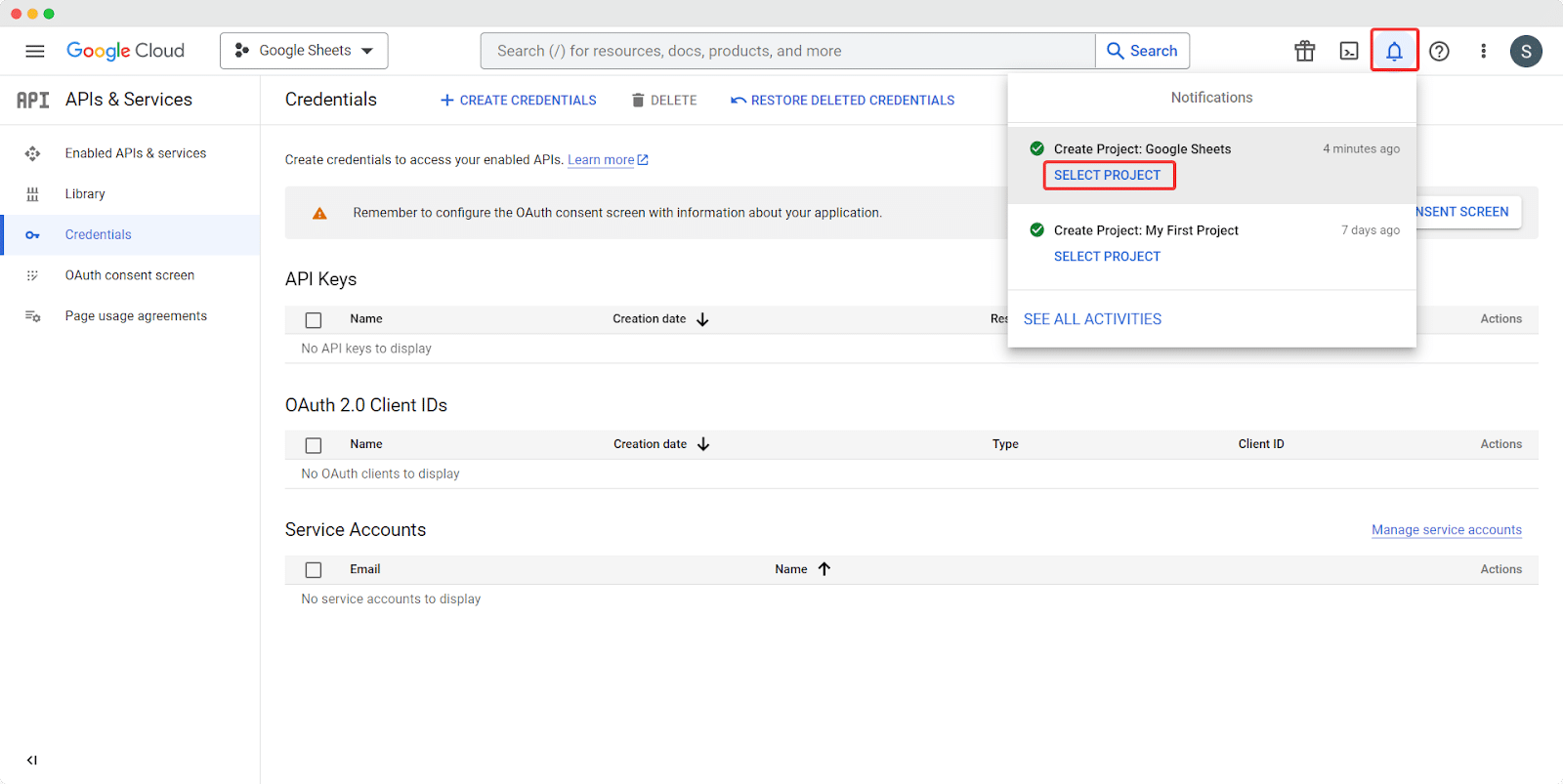Sort Service Accounts by Name arrow
Viewport: 1563px width, 784px height.
point(824,569)
